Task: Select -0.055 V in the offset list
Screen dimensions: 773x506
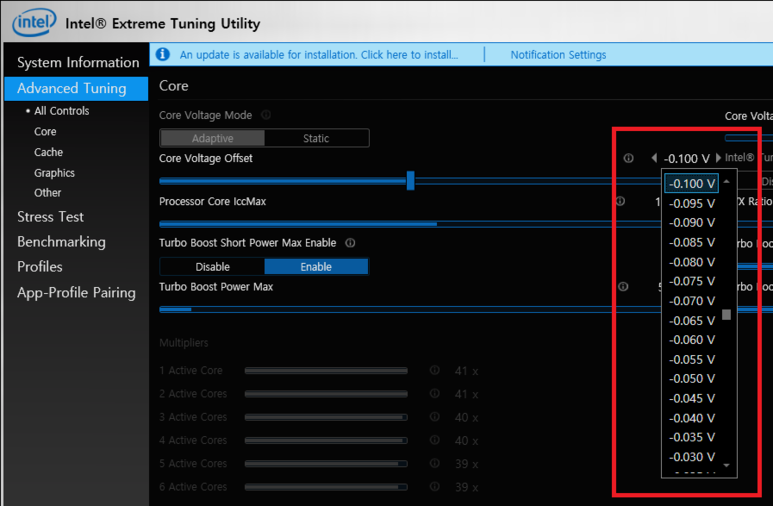Action: click(692, 360)
